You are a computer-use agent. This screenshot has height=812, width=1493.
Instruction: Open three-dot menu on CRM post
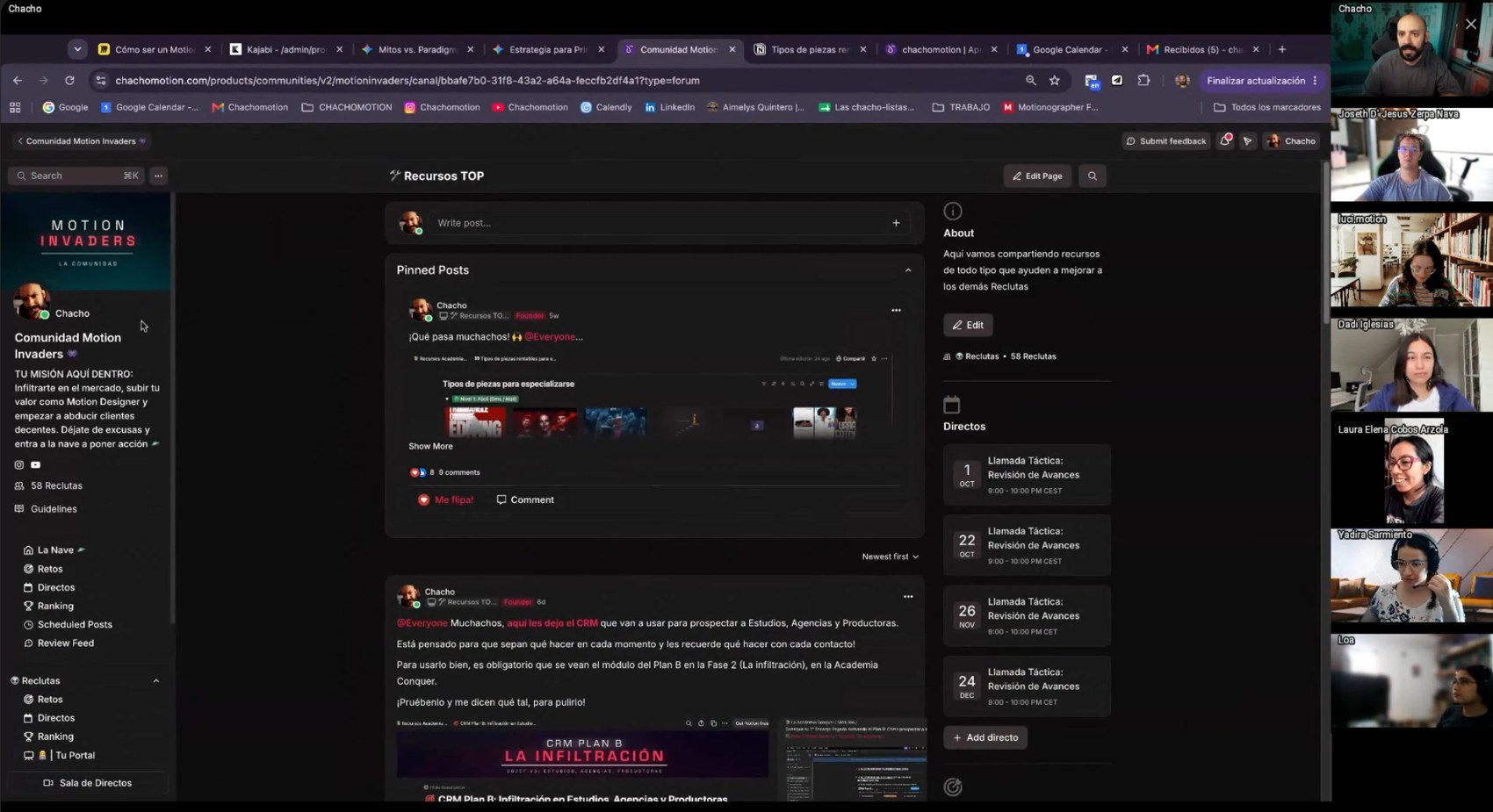(908, 596)
